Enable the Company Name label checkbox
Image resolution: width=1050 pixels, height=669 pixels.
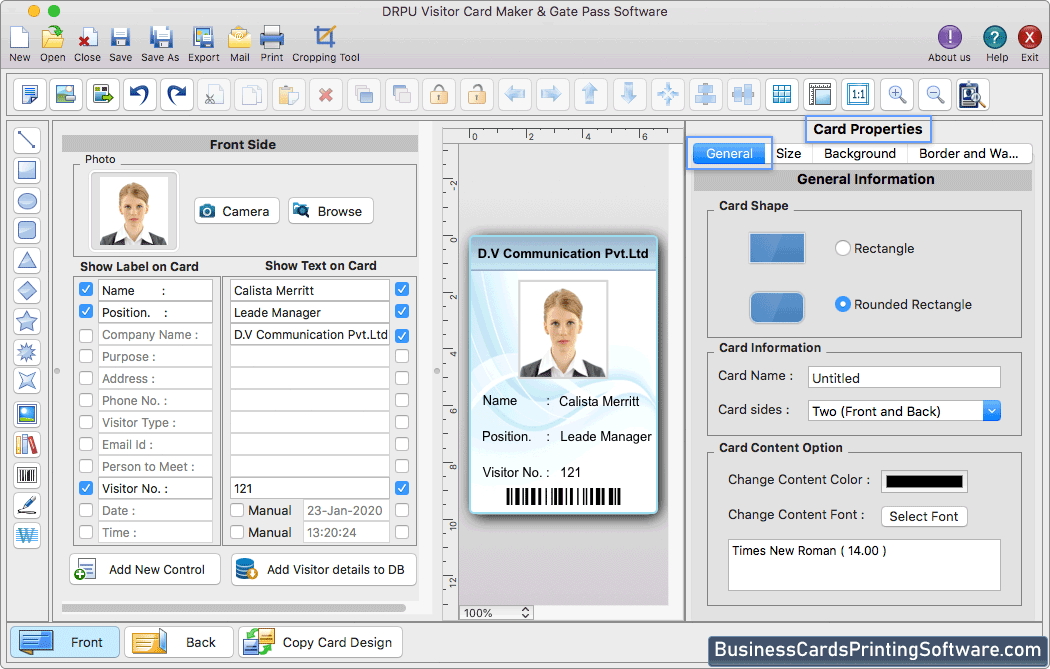coord(86,335)
